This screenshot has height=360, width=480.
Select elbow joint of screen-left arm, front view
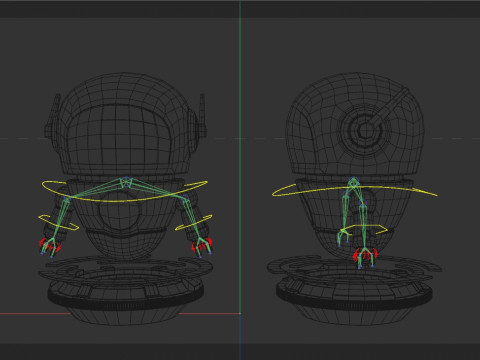(x=66, y=200)
